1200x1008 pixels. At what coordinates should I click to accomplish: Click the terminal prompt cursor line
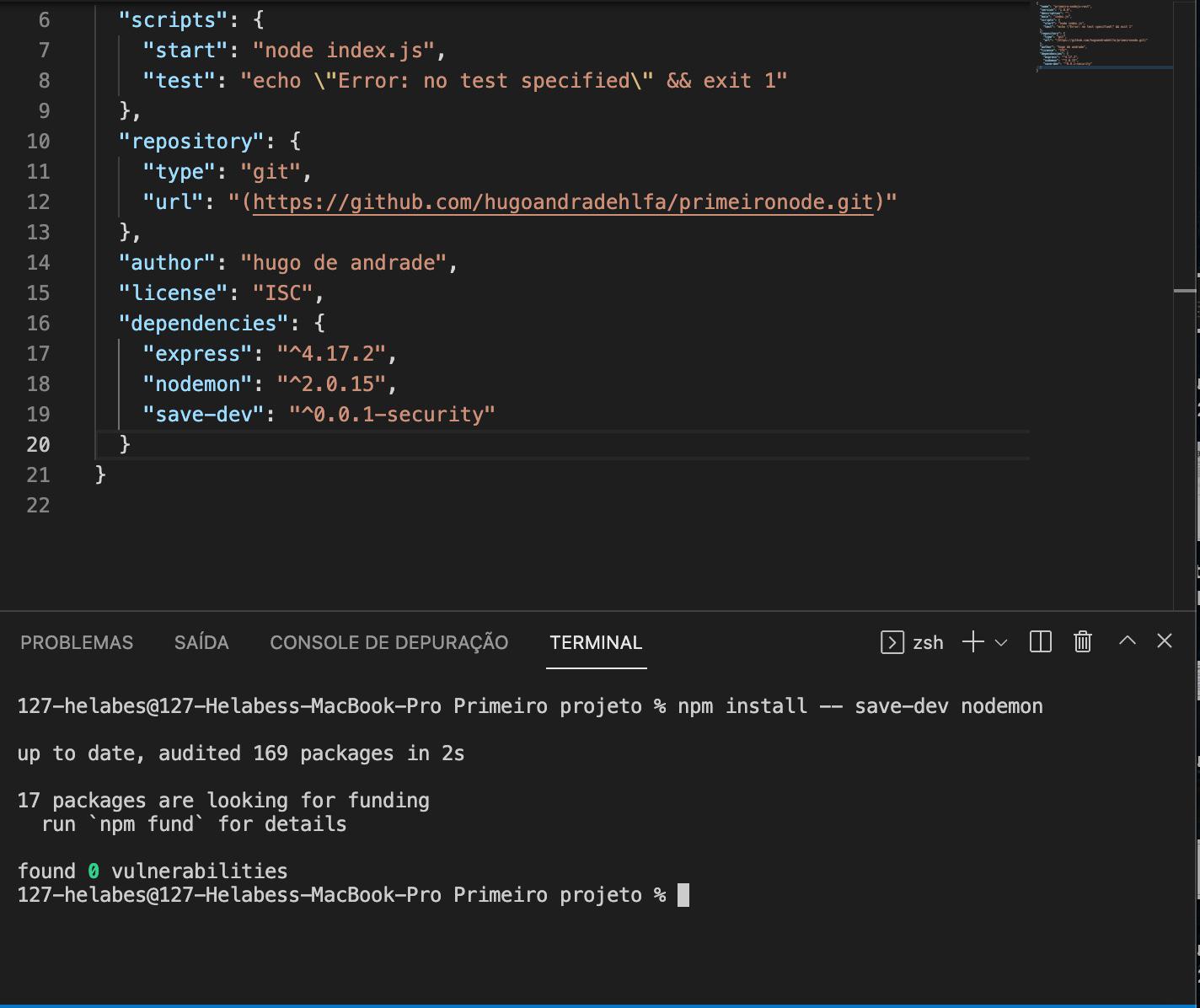tap(353, 895)
